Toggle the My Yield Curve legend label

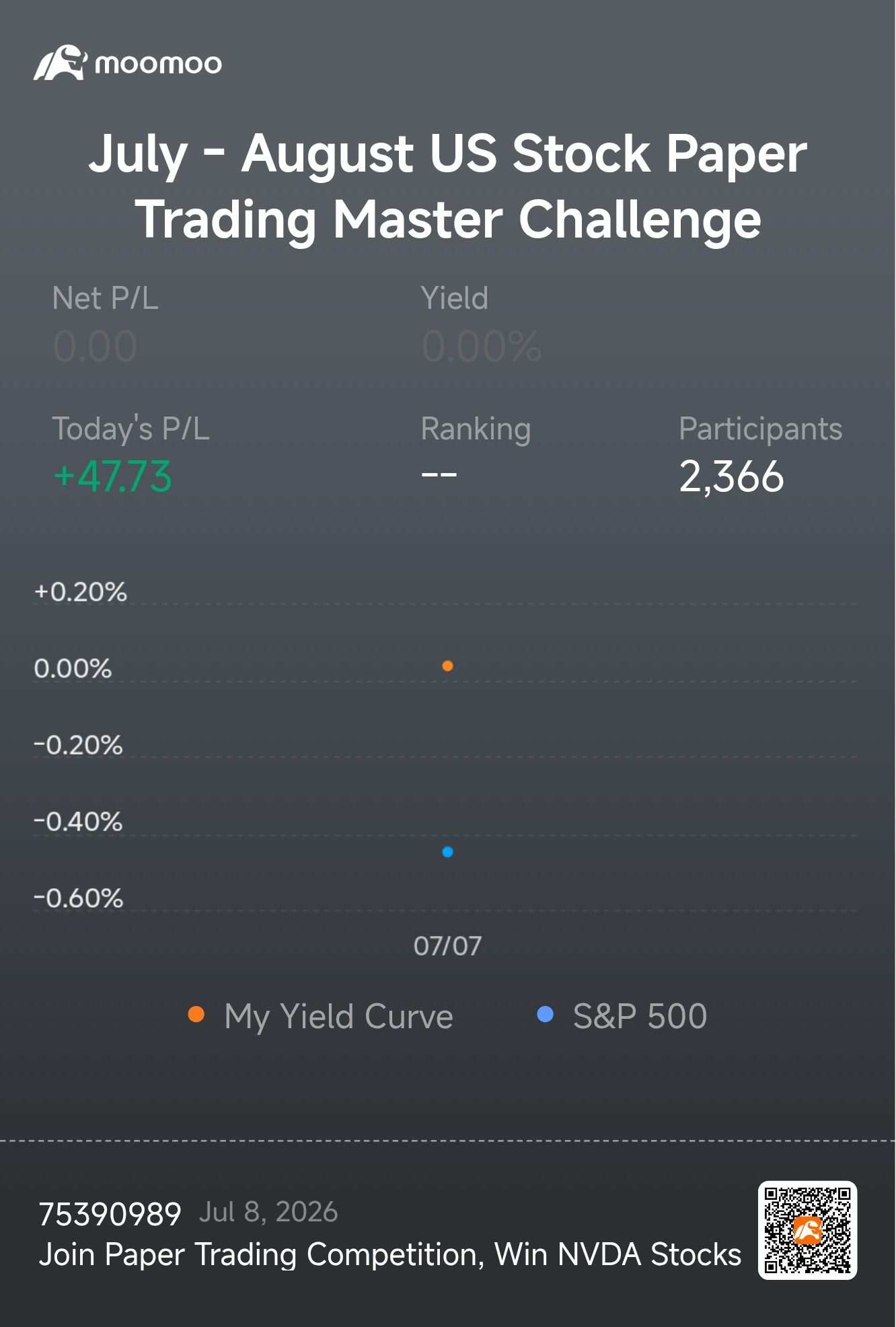(x=338, y=1016)
